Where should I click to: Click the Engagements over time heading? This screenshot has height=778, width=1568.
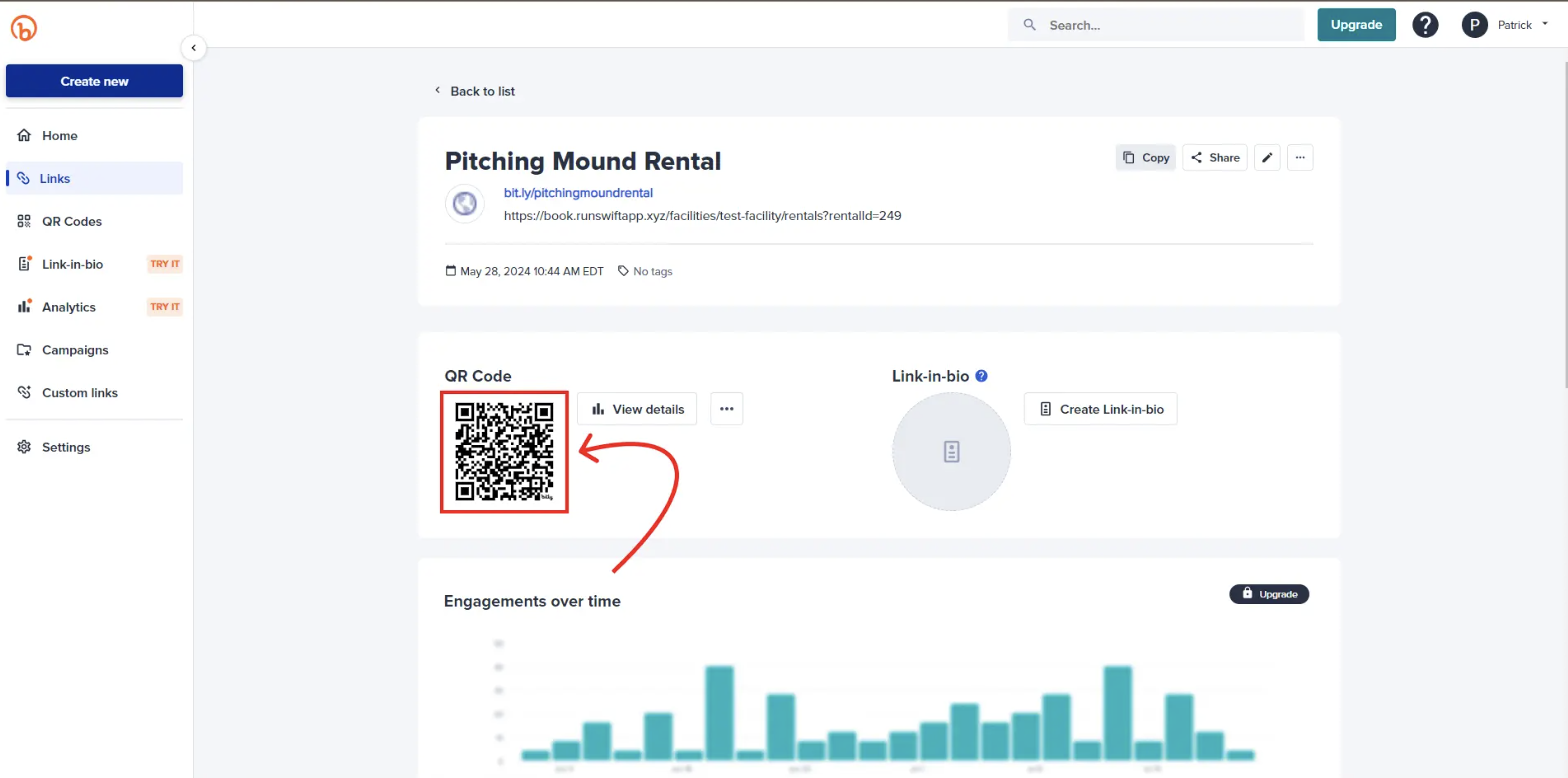click(x=532, y=601)
